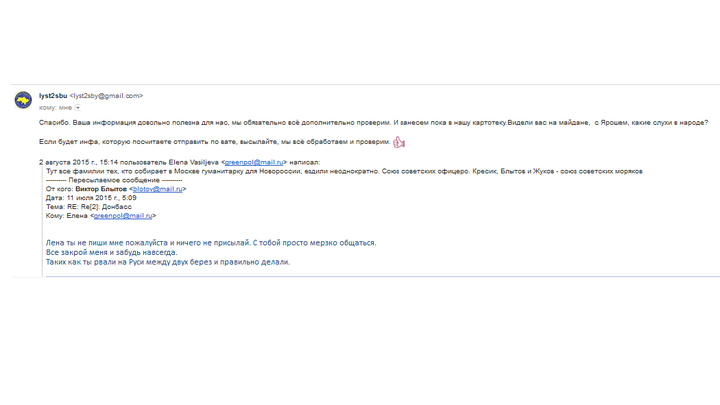Click the sender name lyst2sbu

pos(53,96)
